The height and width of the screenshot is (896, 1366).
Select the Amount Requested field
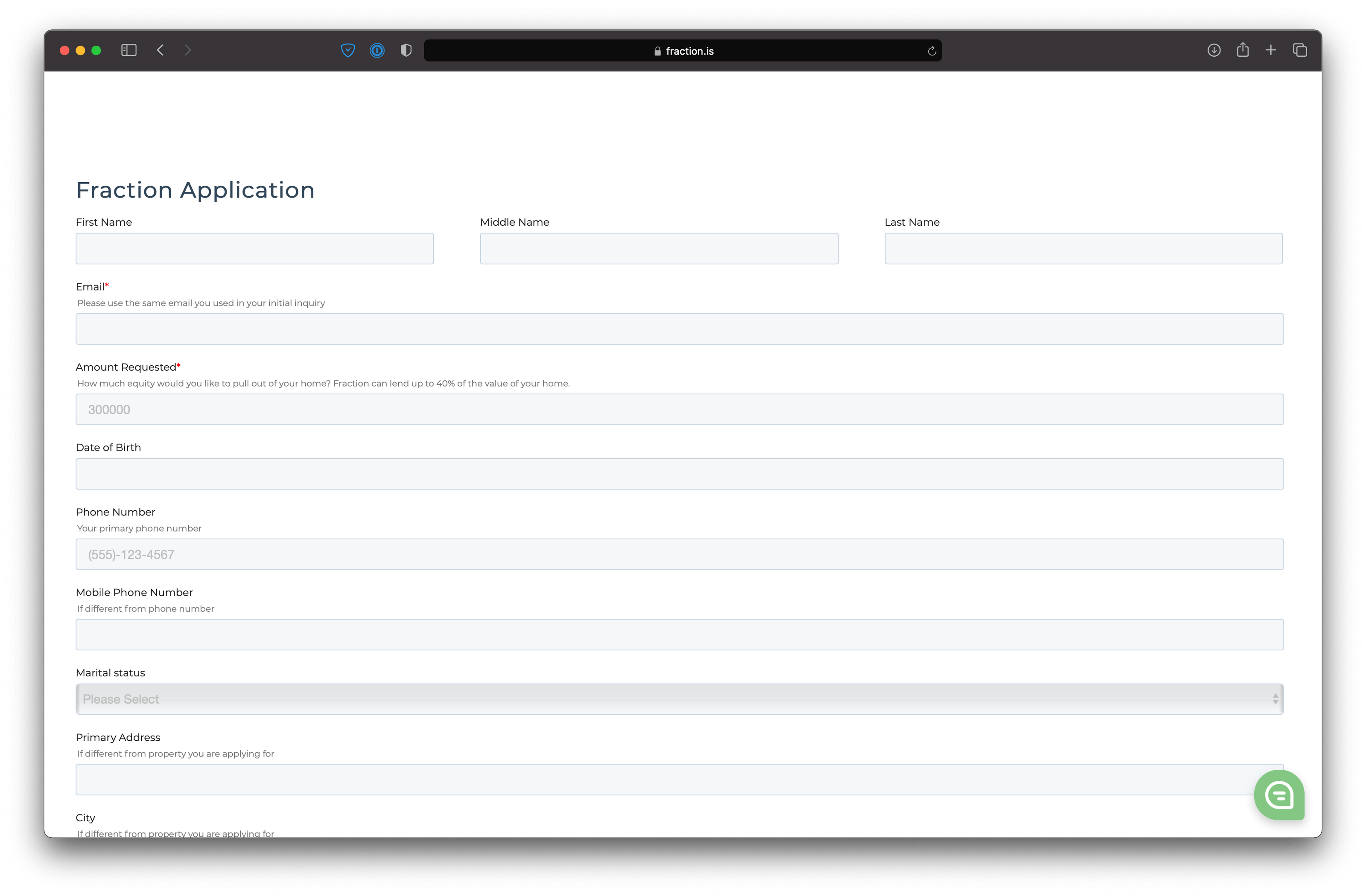tap(680, 409)
